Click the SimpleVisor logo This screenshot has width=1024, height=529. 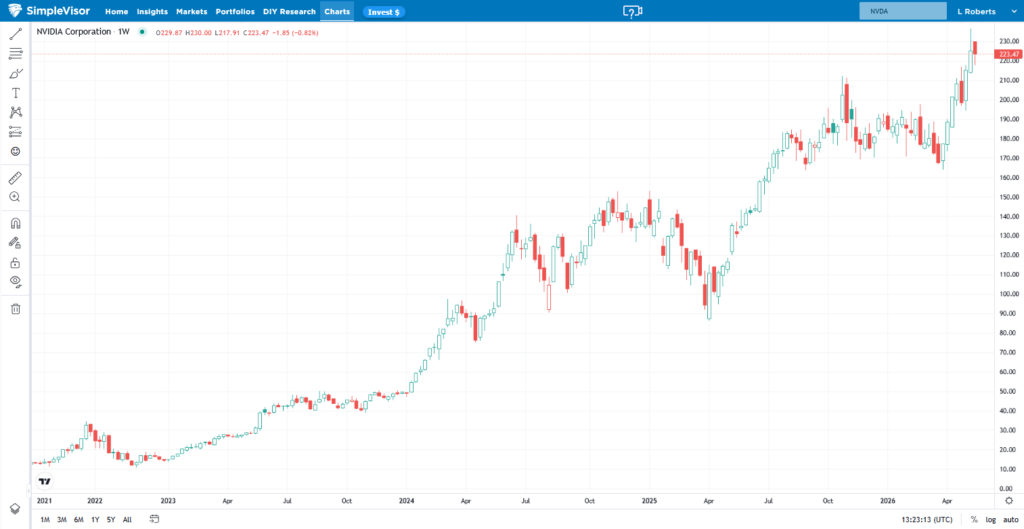49,11
